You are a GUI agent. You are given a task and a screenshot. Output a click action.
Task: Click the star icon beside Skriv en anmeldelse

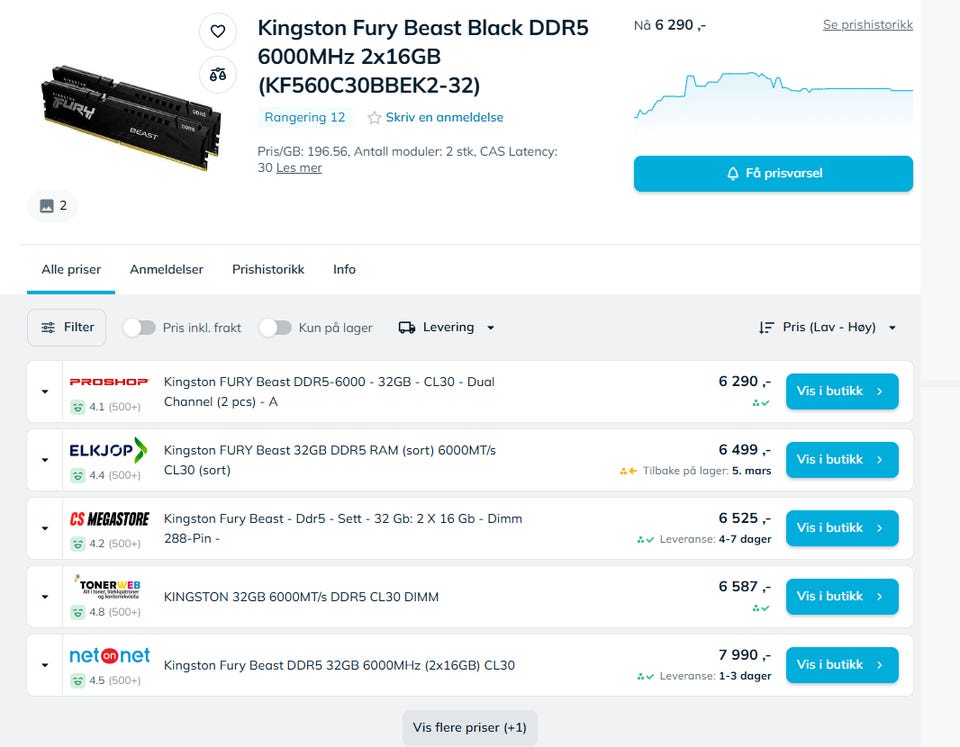pos(374,118)
